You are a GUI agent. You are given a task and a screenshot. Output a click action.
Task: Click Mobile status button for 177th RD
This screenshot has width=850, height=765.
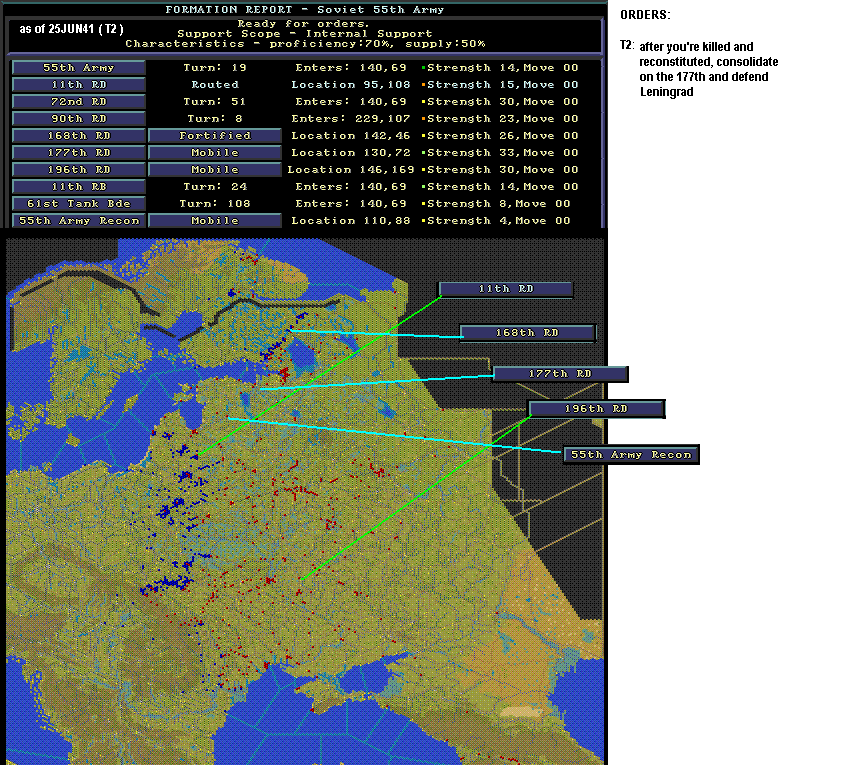[215, 153]
